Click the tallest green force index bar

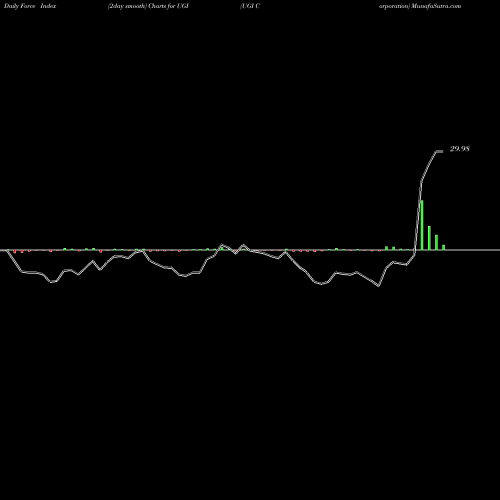click(422, 225)
